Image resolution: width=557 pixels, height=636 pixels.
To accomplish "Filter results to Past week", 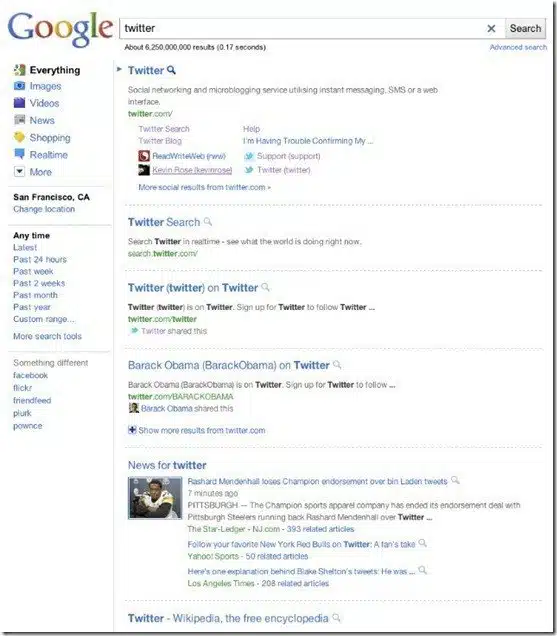I will coord(33,271).
